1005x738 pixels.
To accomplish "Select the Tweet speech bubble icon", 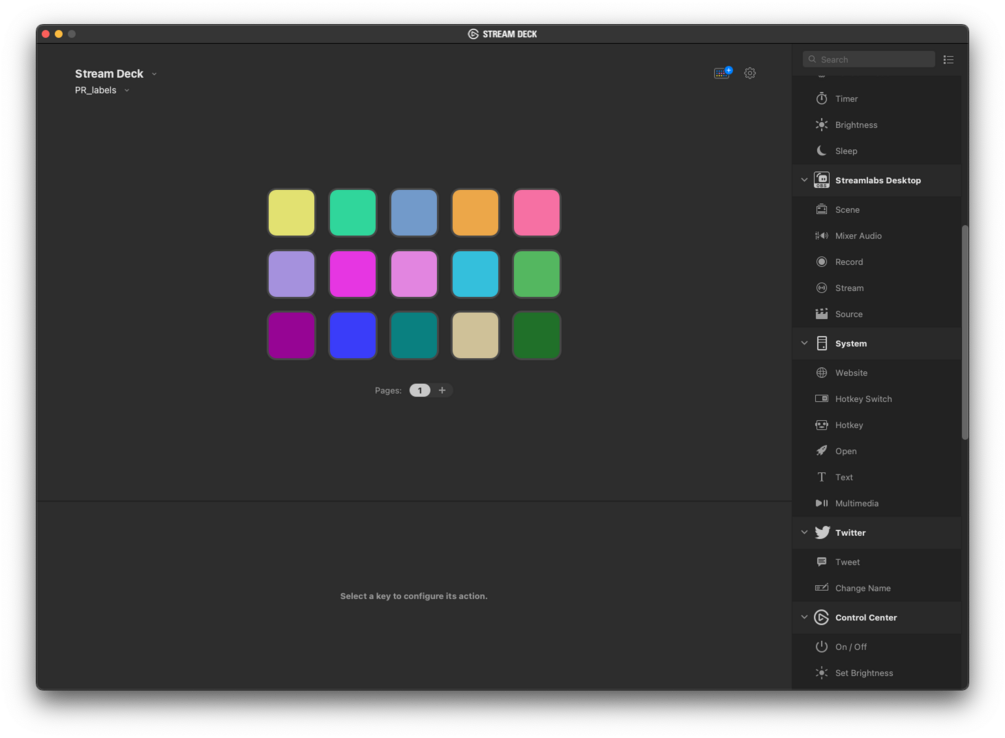I will (x=821, y=562).
